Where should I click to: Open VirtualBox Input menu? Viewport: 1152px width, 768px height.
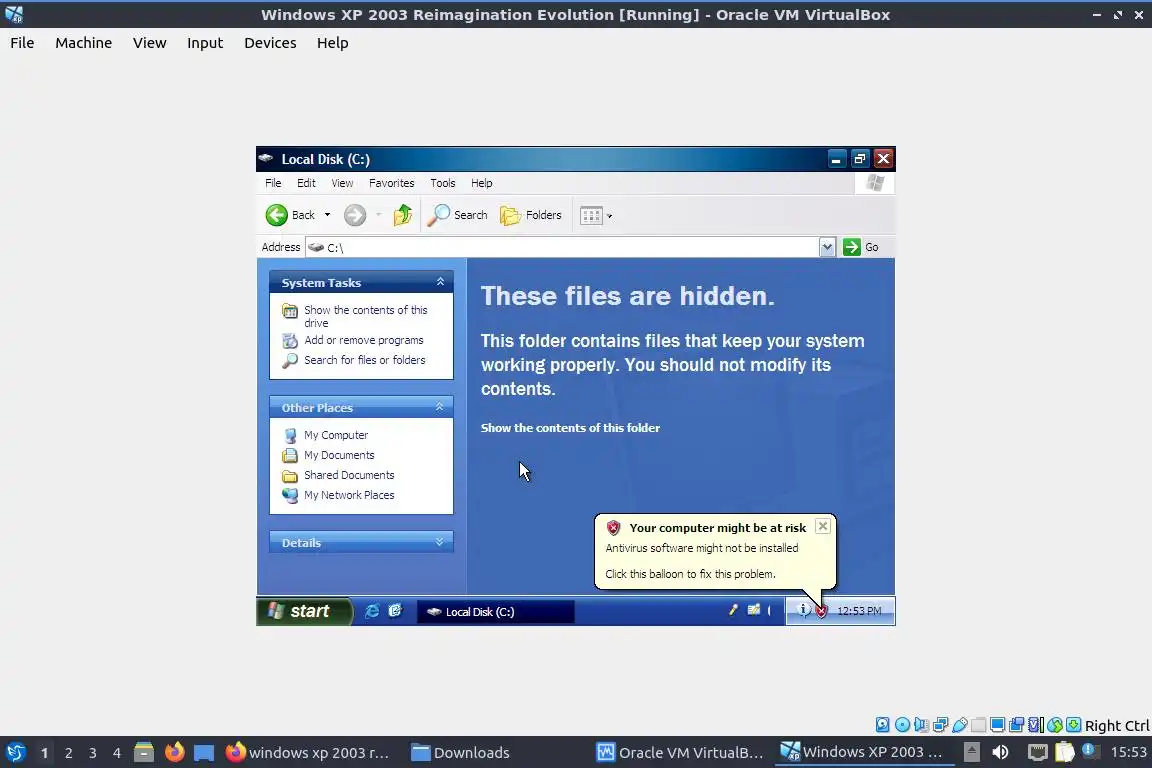(x=205, y=43)
